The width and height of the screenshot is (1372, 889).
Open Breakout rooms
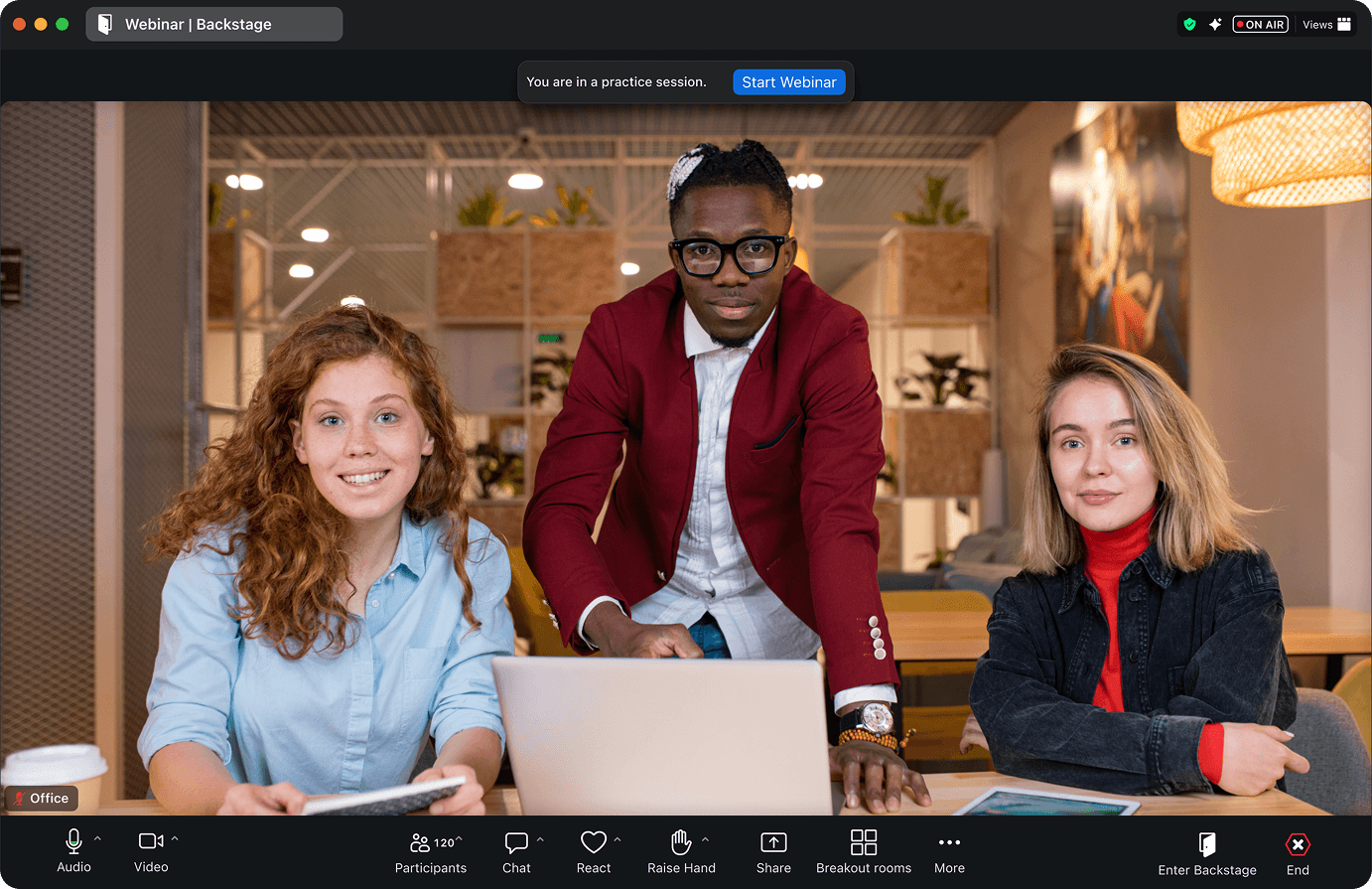864,852
